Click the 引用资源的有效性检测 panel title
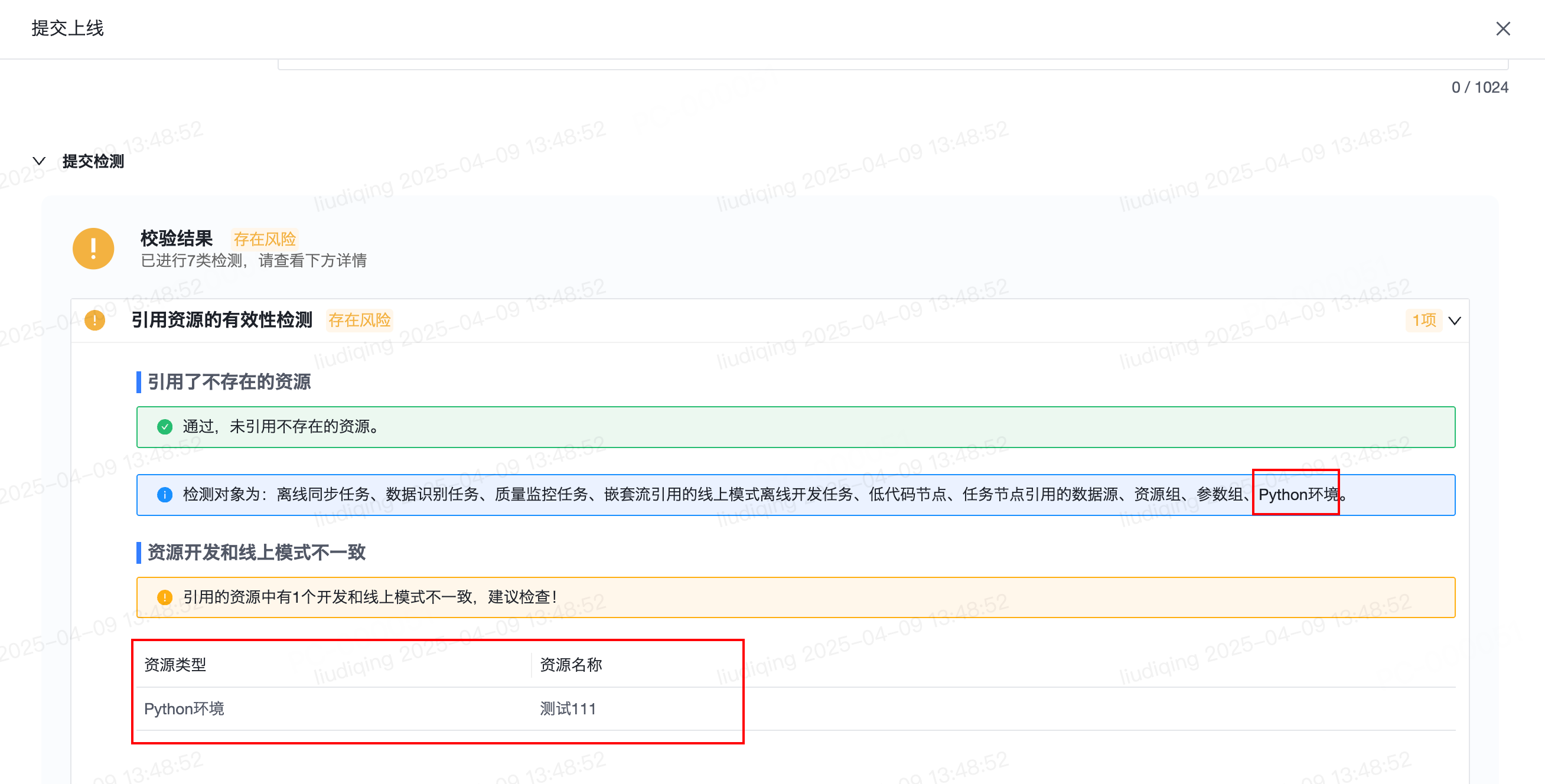Screen dimensions: 1545x784 [x=222, y=320]
